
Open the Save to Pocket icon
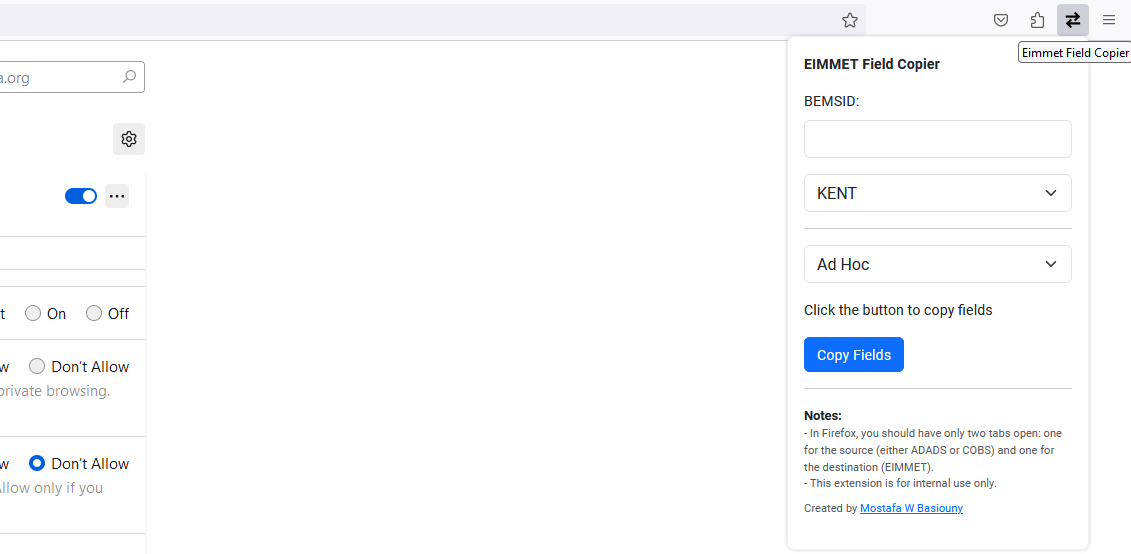click(x=1001, y=20)
